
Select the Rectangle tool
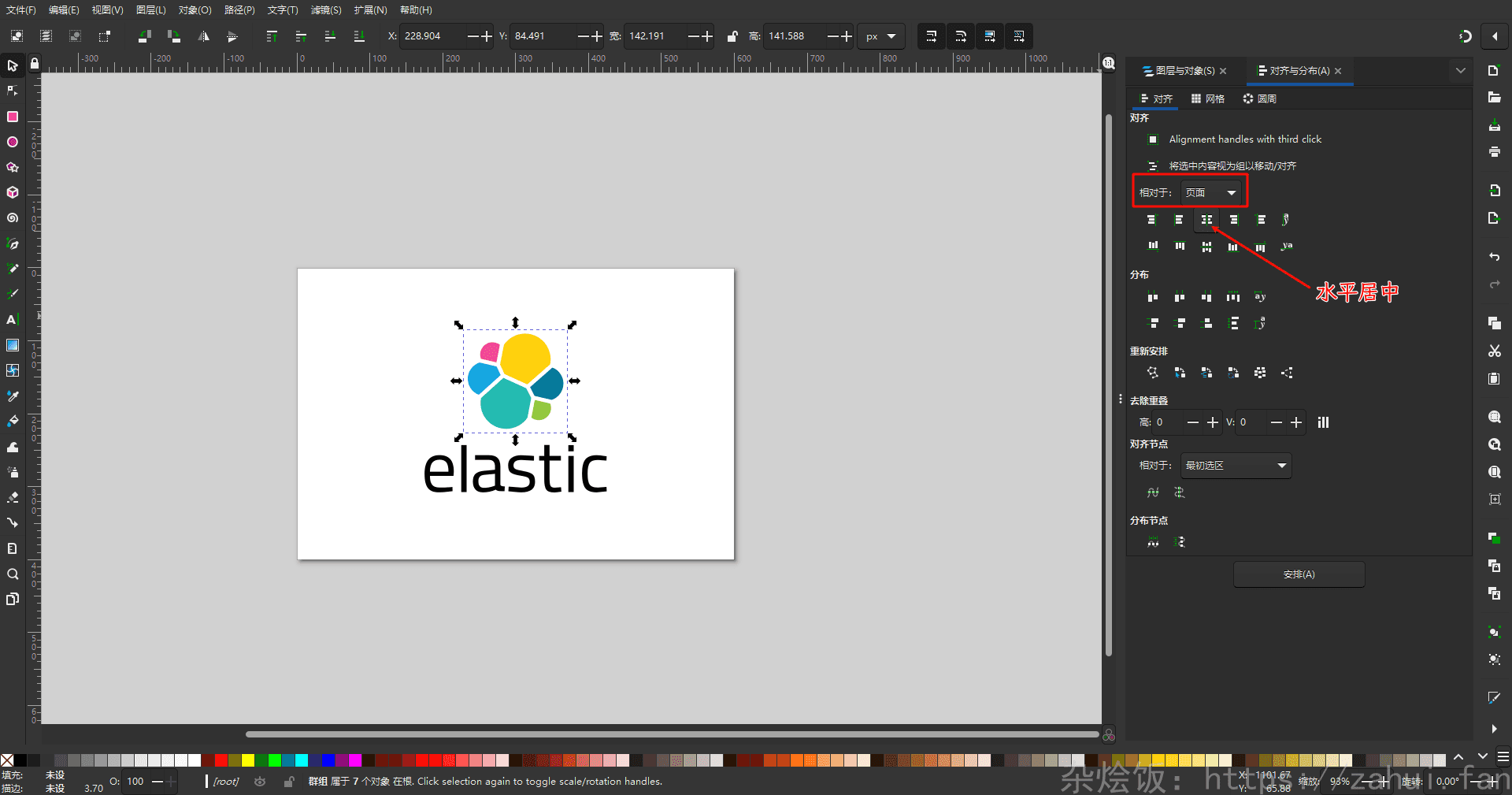(12, 117)
